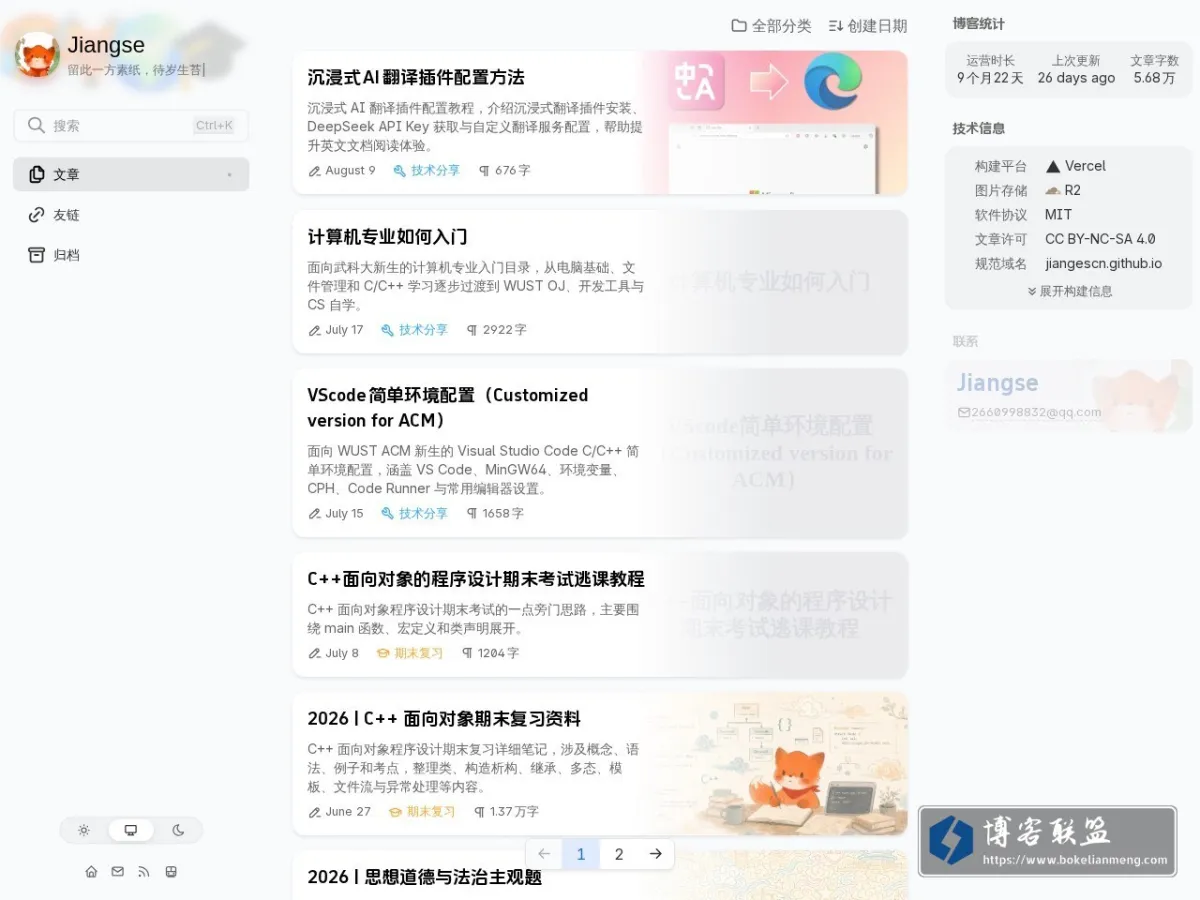Click the folder icon beside 全部分类
This screenshot has width=1200, height=900.
[x=739, y=26]
